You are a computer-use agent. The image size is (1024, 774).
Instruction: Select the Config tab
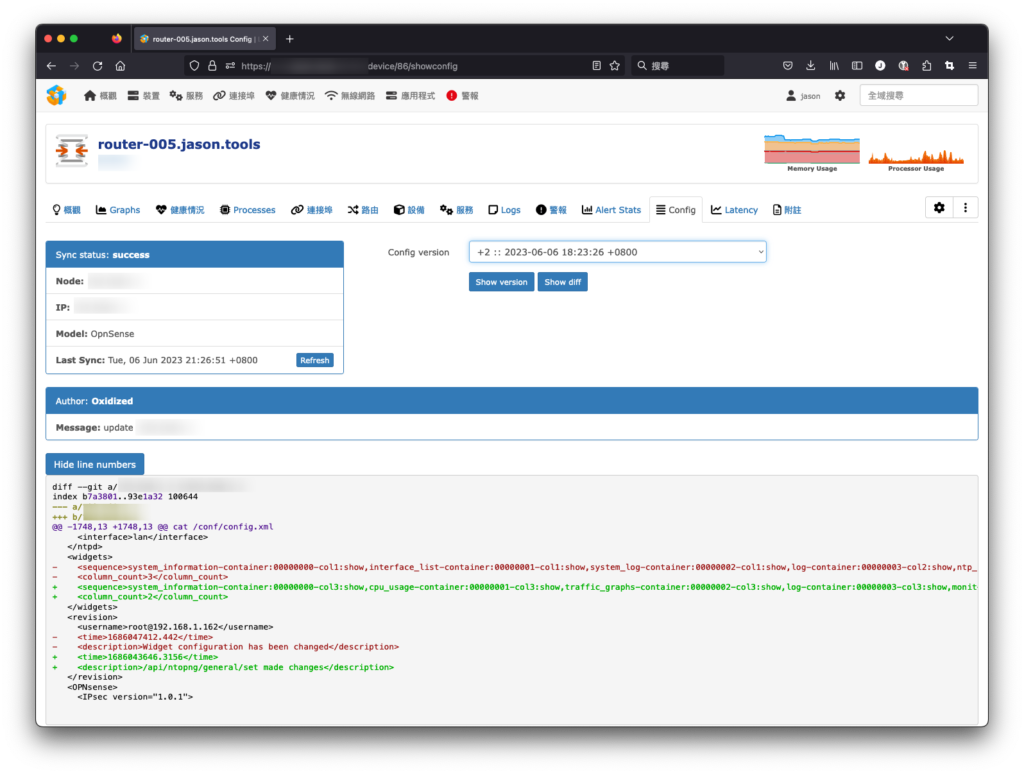click(676, 210)
